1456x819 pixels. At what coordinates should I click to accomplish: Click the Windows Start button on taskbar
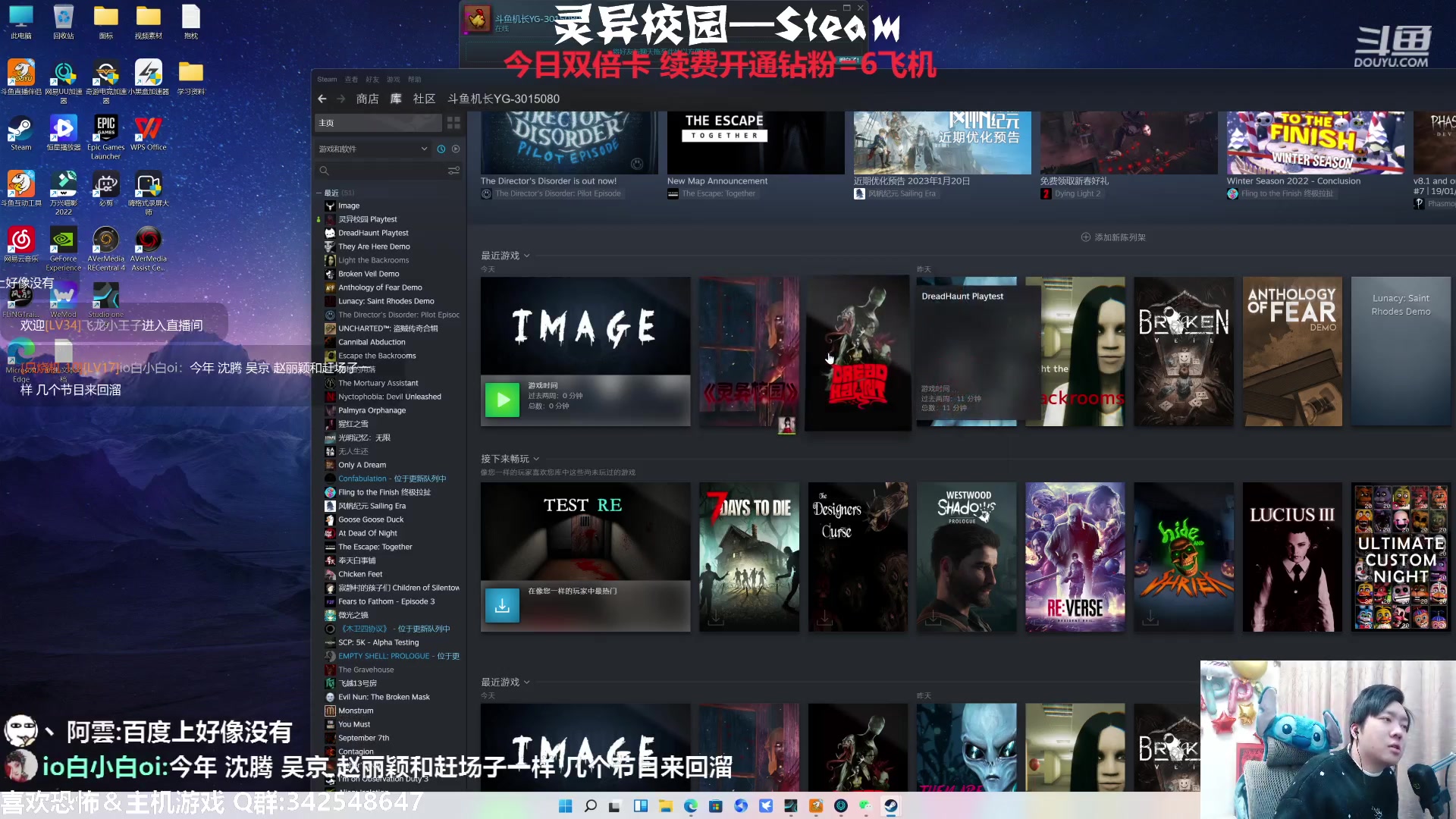click(x=566, y=806)
